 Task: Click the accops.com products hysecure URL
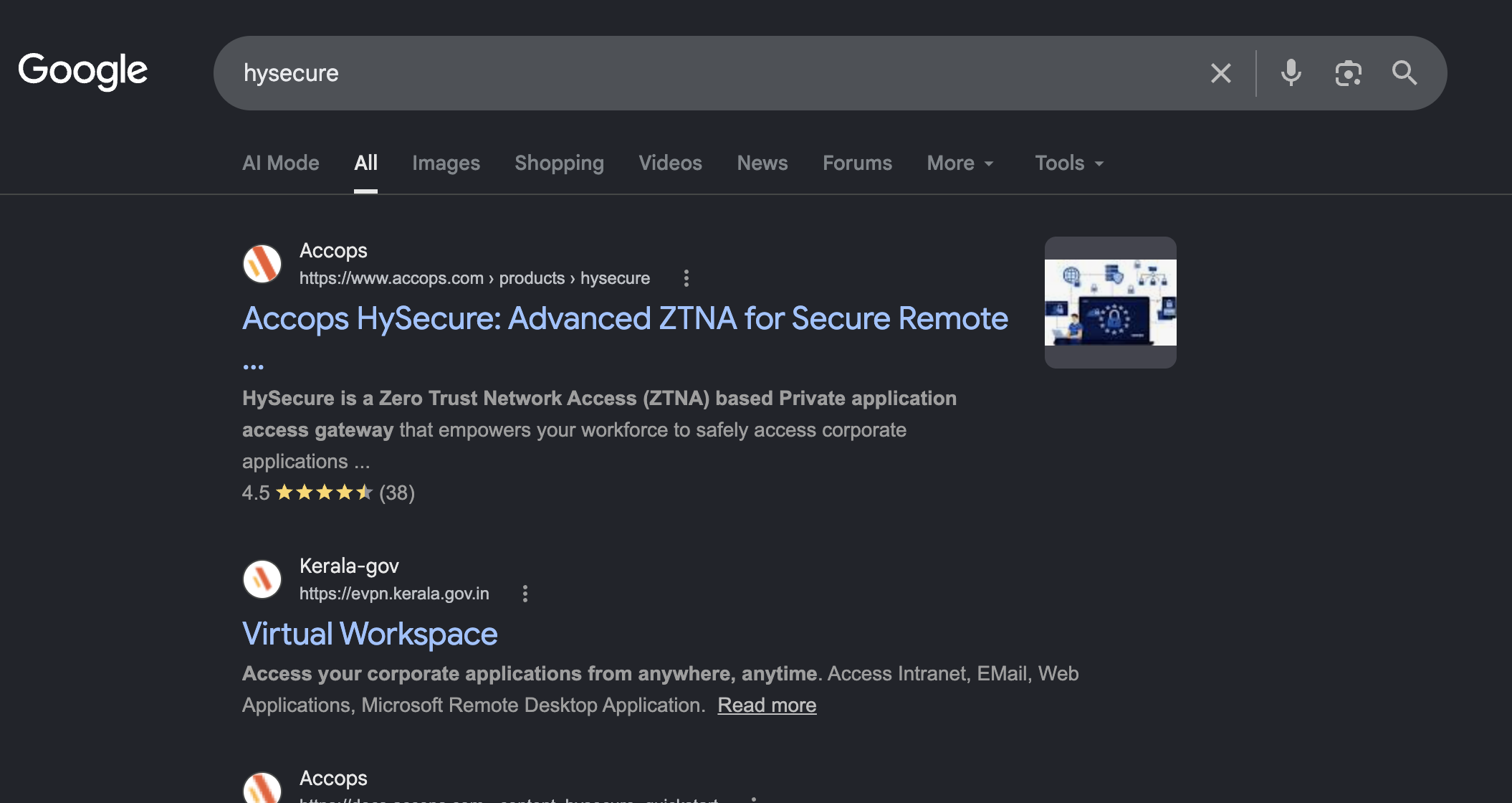474,278
